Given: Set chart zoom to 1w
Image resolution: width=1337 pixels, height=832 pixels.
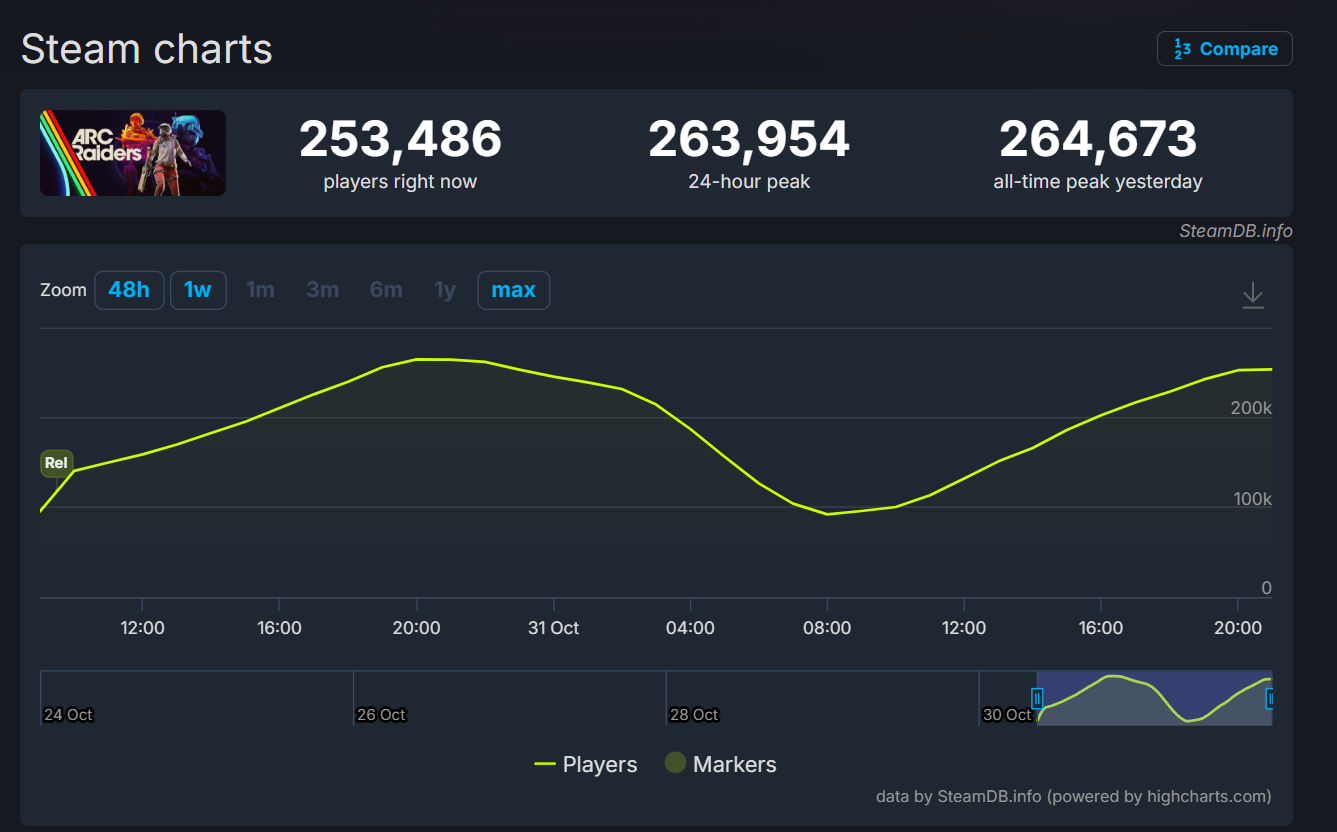Looking at the screenshot, I should pos(198,290).
